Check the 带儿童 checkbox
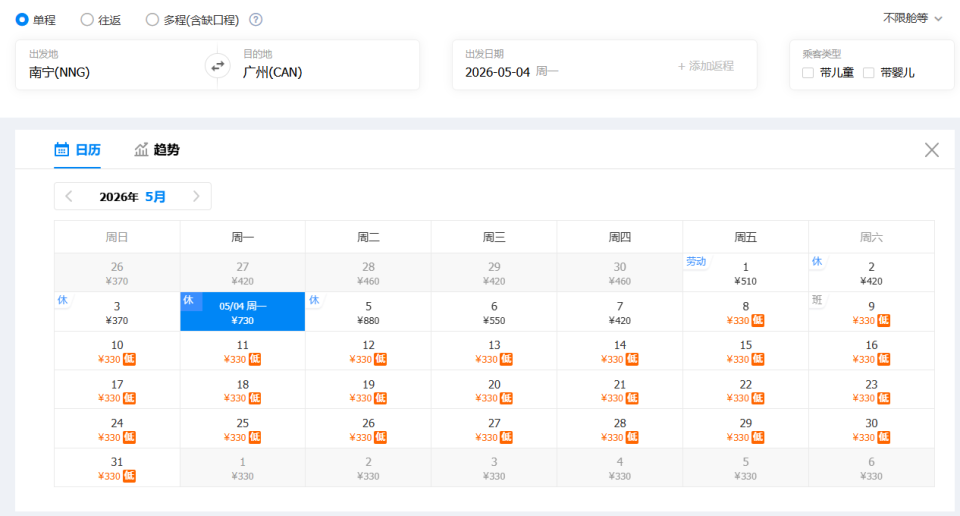 (x=808, y=73)
